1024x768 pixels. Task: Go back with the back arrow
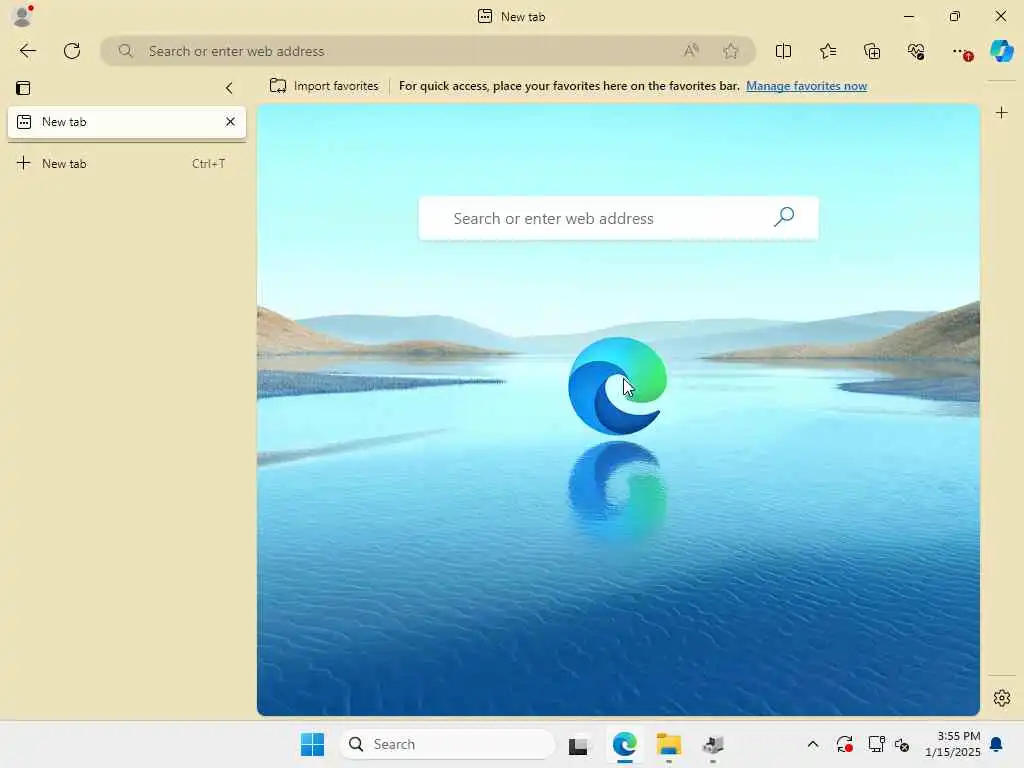tap(27, 51)
